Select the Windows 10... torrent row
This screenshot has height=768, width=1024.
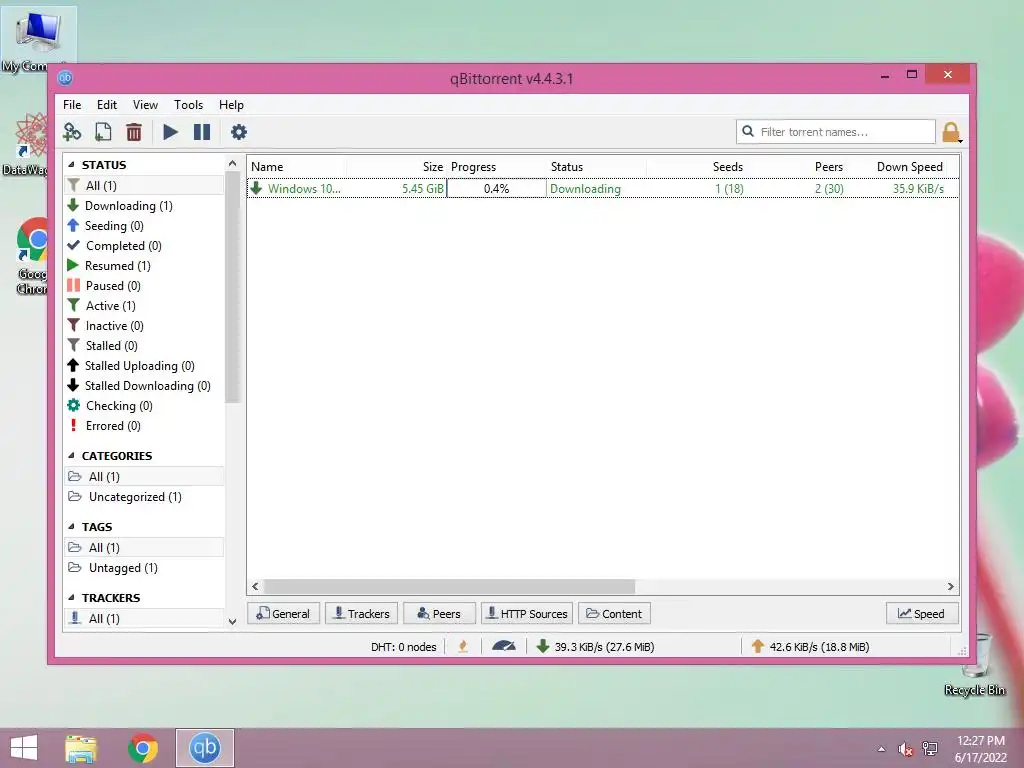(603, 189)
